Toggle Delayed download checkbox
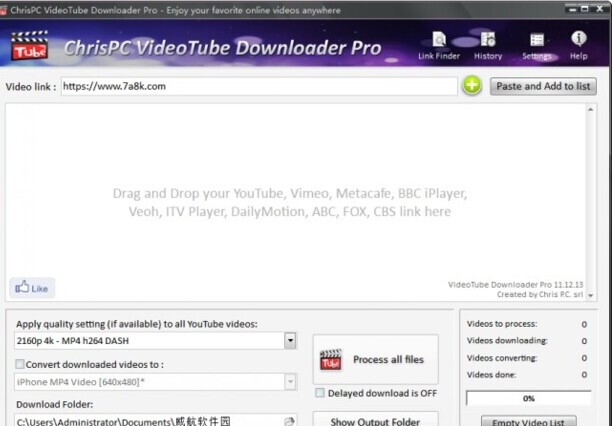This screenshot has width=612, height=426. pos(320,393)
